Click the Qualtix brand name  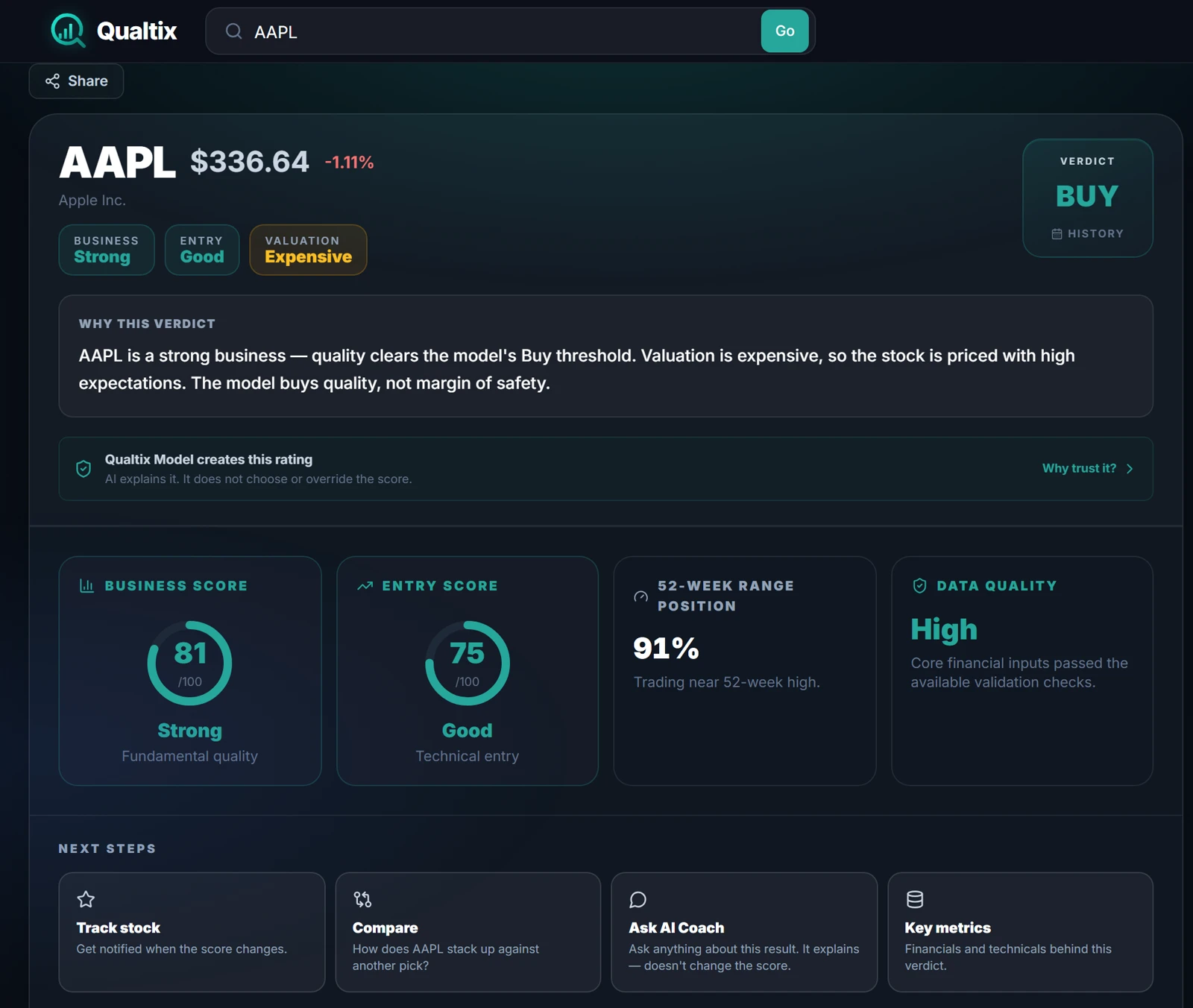[x=136, y=31]
